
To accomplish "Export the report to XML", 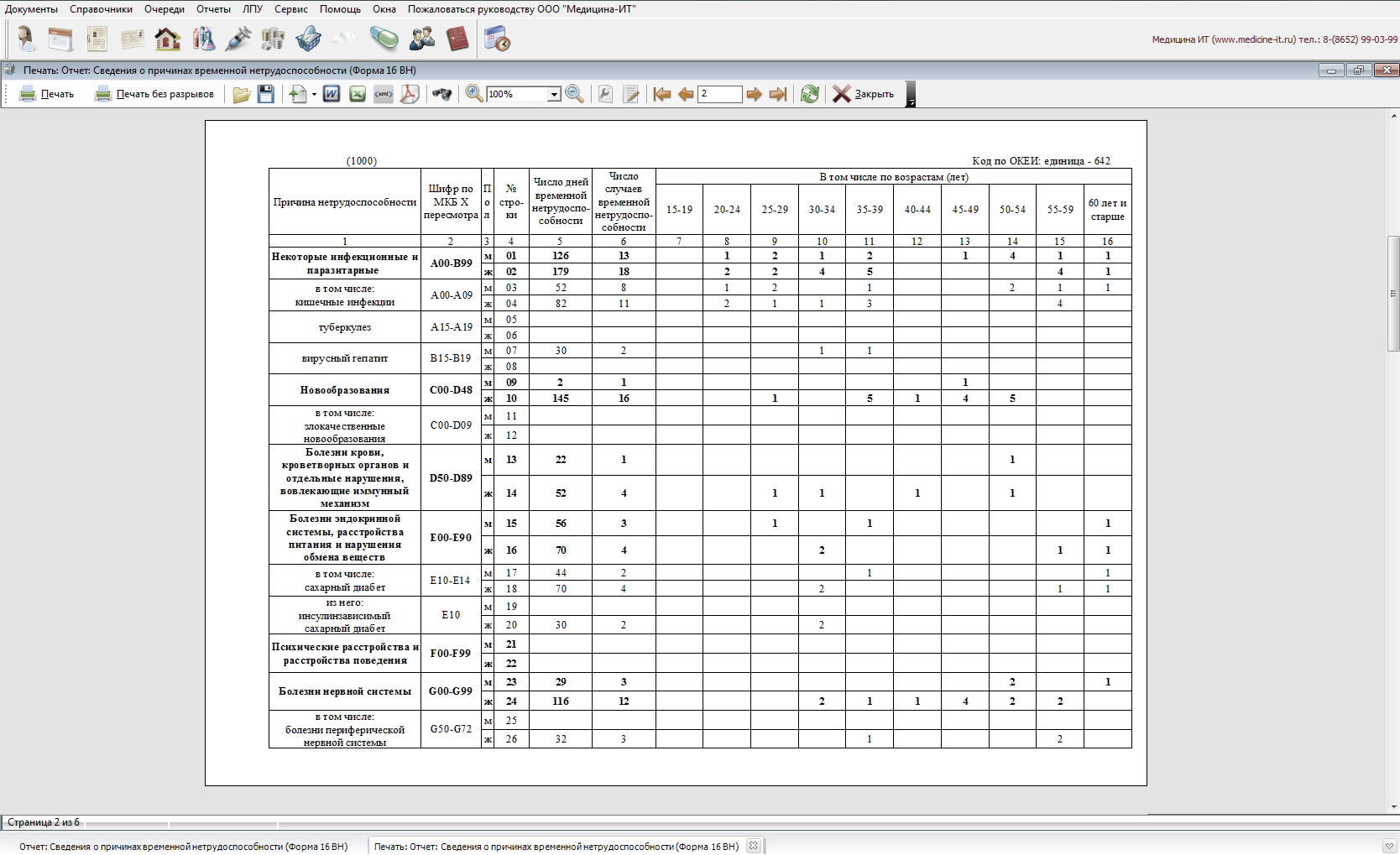I will pyautogui.click(x=384, y=94).
